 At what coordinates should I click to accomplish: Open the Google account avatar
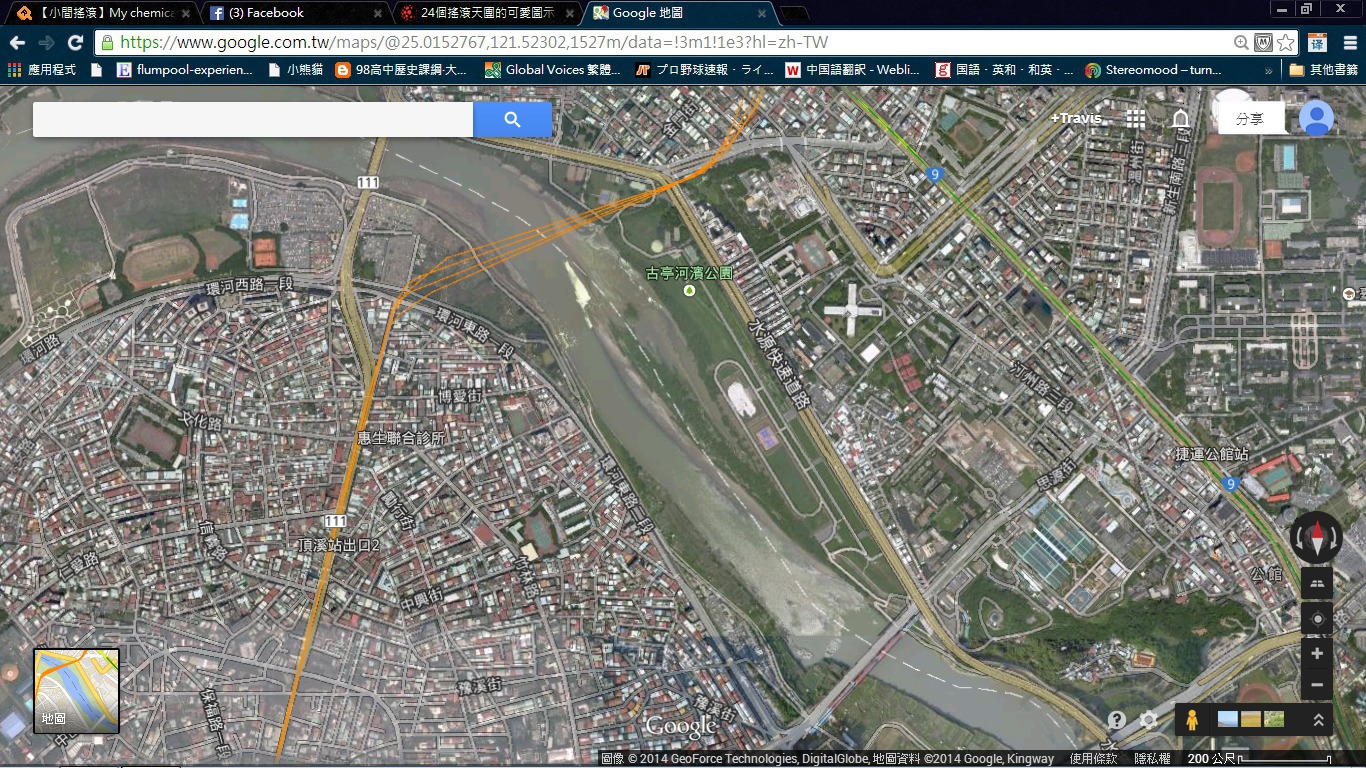(x=1316, y=118)
